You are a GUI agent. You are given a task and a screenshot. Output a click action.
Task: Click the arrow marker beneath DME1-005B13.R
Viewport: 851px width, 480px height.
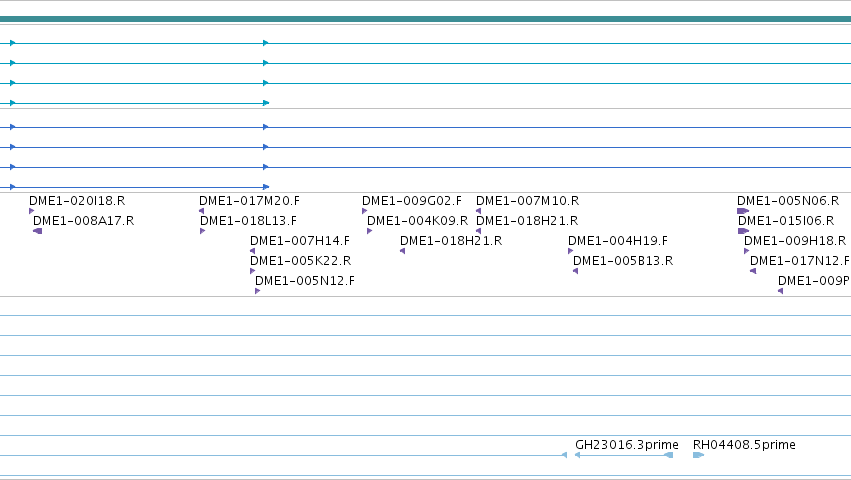point(575,271)
